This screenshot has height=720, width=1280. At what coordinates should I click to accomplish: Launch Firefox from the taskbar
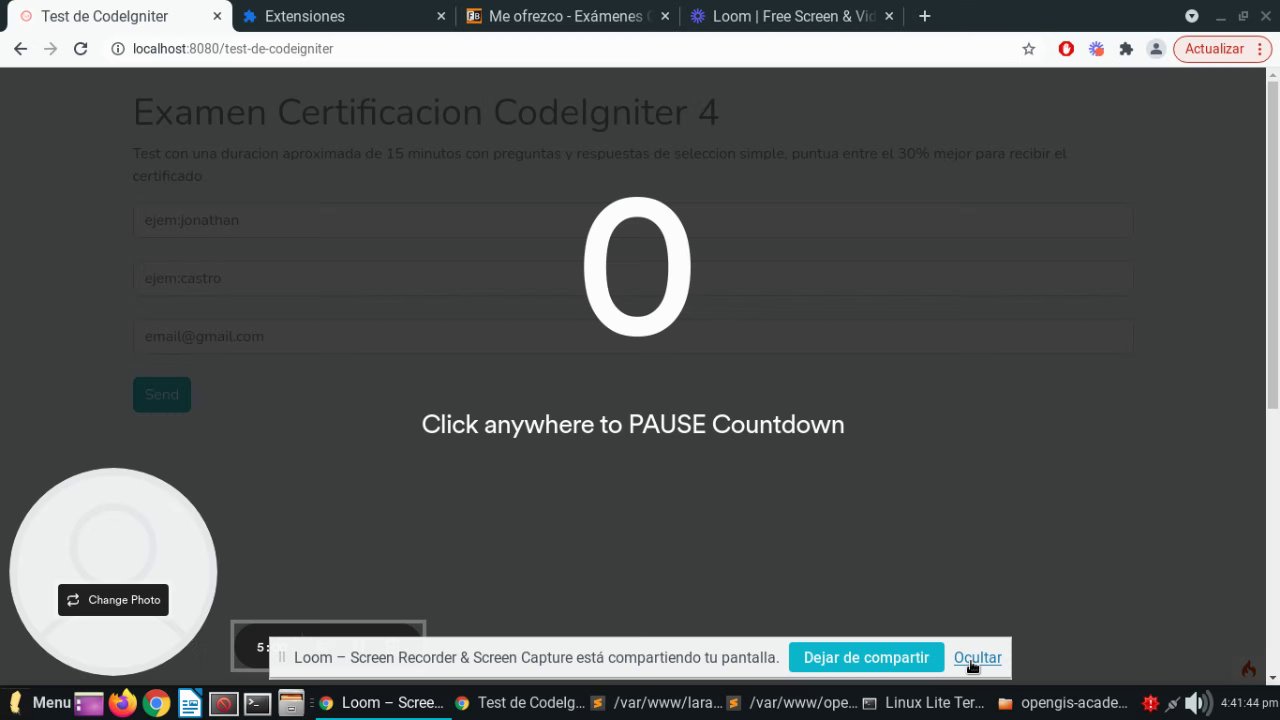pos(122,703)
